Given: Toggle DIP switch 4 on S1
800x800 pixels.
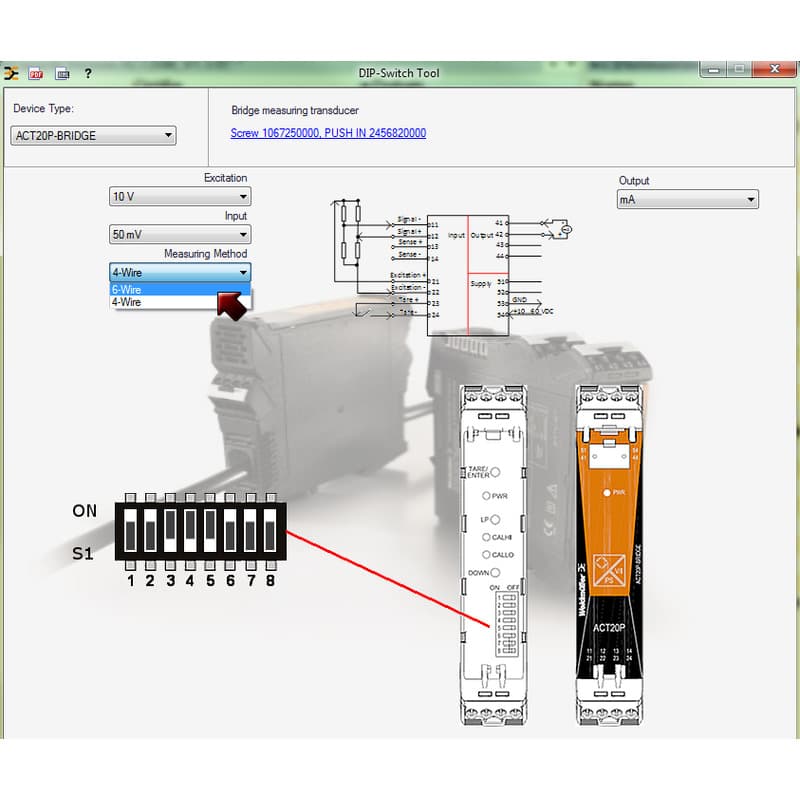Looking at the screenshot, I should pos(190,530).
